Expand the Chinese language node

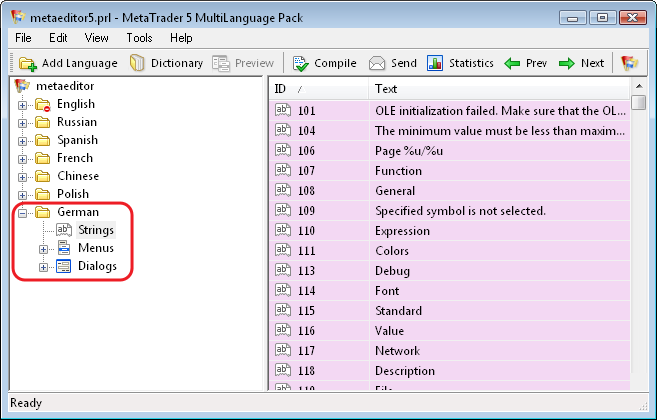click(x=23, y=177)
